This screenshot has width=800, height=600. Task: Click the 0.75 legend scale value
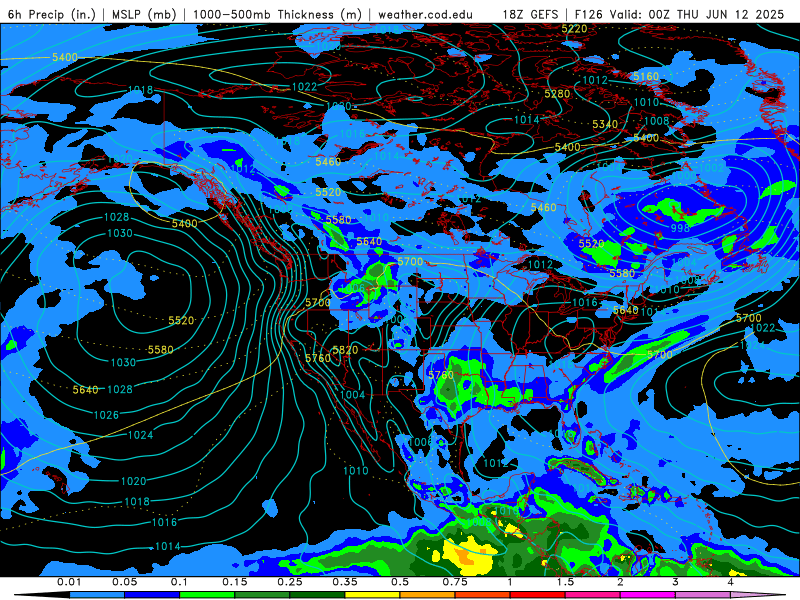pyautogui.click(x=455, y=582)
